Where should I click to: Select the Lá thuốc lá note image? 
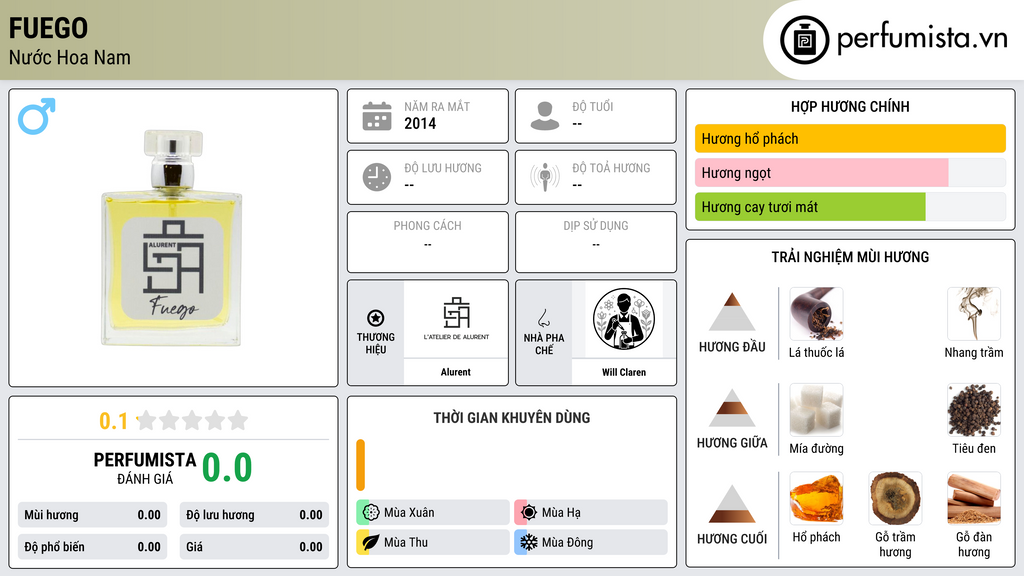click(816, 315)
